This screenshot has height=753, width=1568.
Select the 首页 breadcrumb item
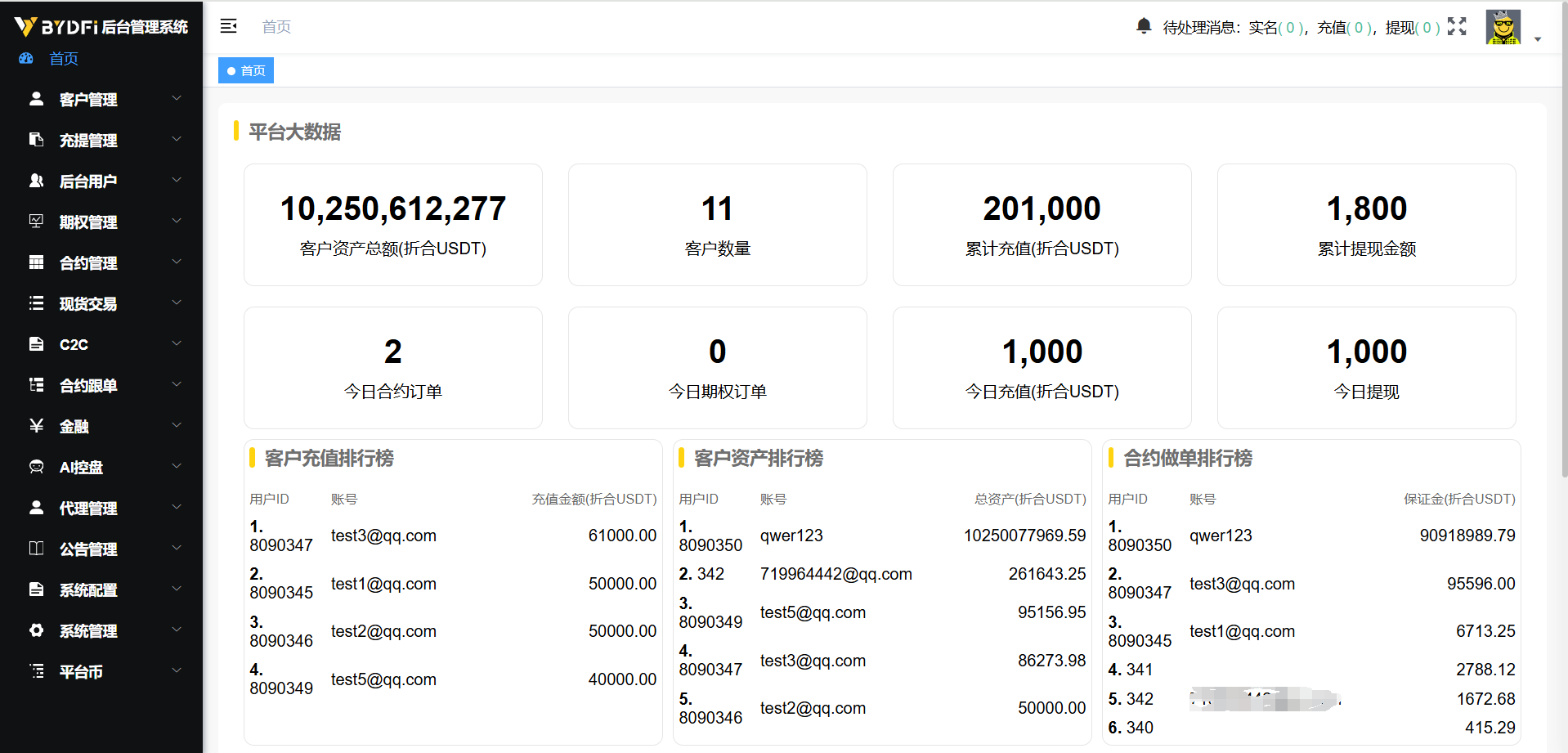tap(276, 26)
